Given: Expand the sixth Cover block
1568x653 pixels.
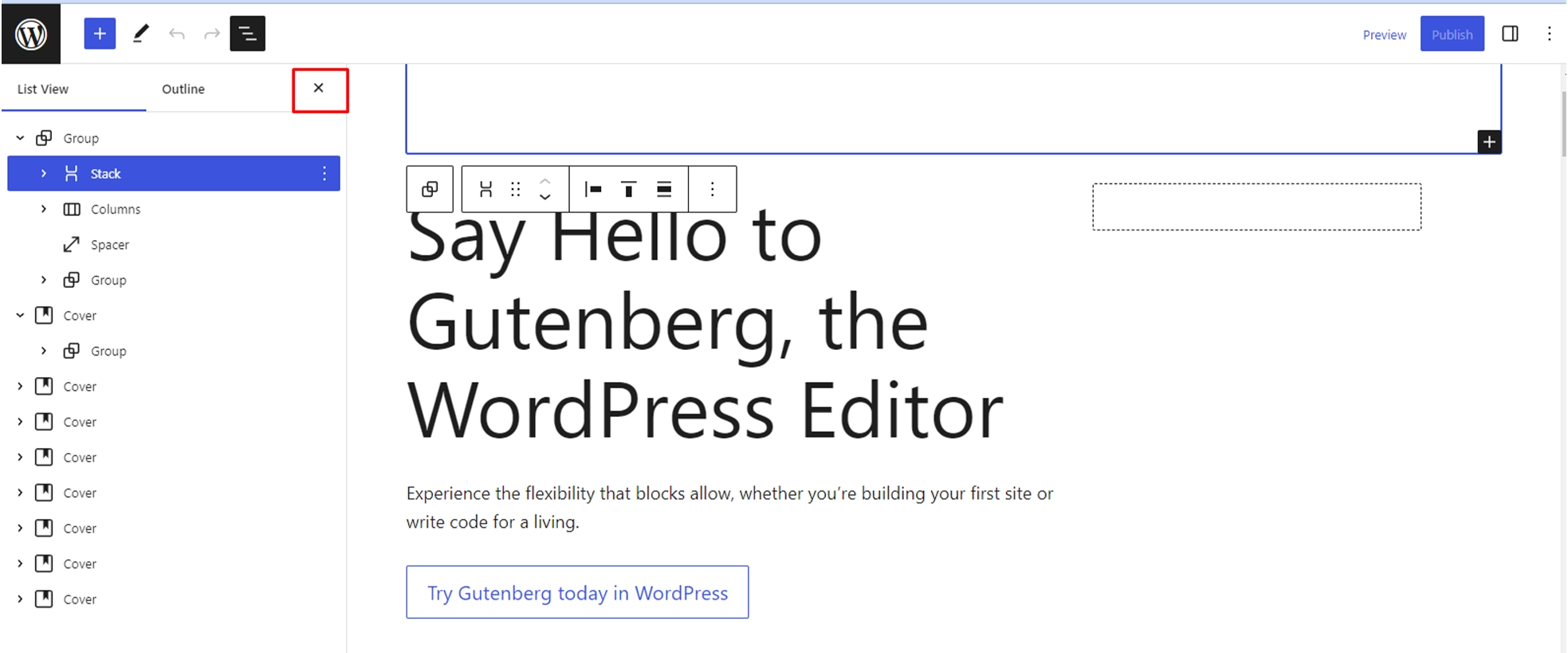Looking at the screenshot, I should [x=20, y=528].
